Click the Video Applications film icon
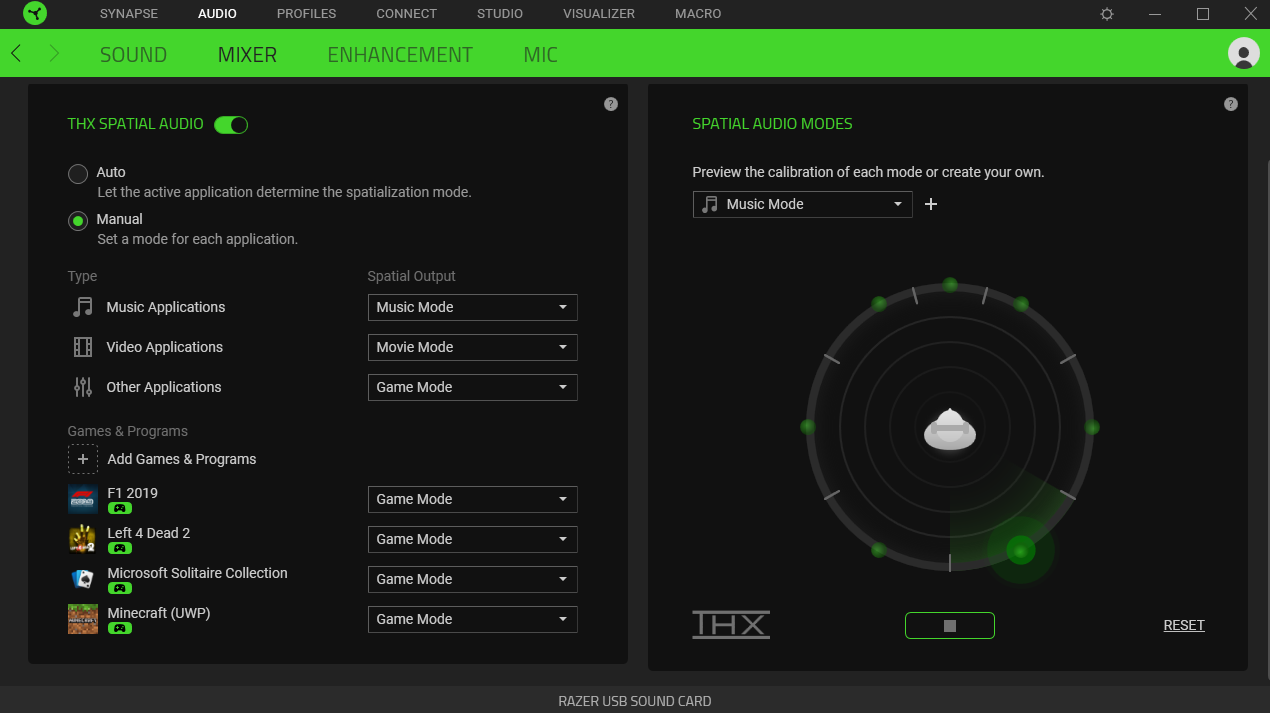The image size is (1270, 713). tap(83, 347)
